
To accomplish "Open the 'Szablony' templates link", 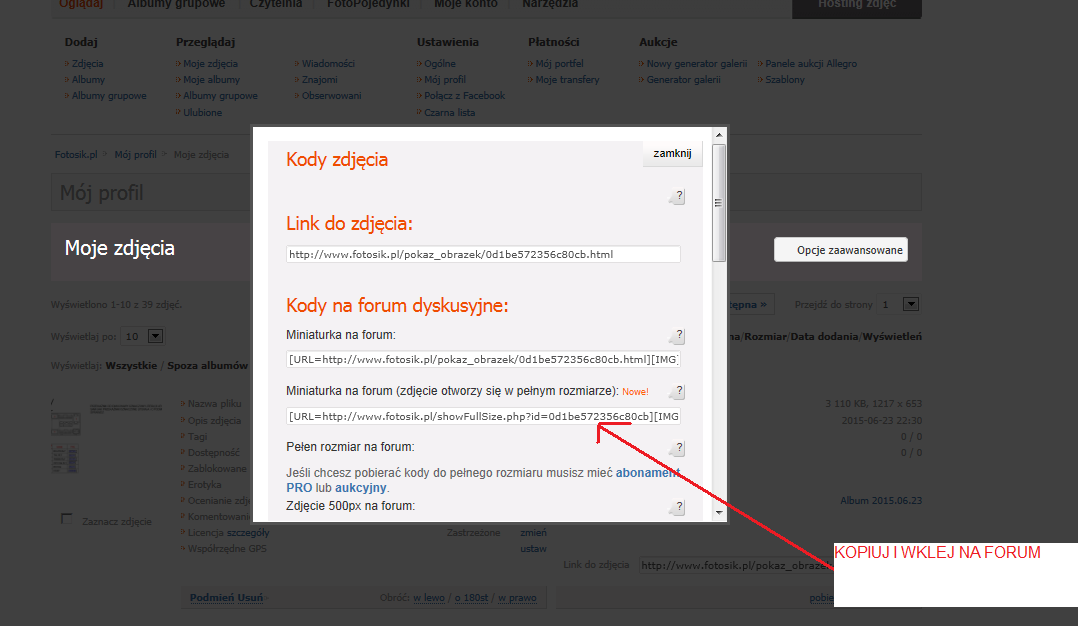I will click(785, 80).
